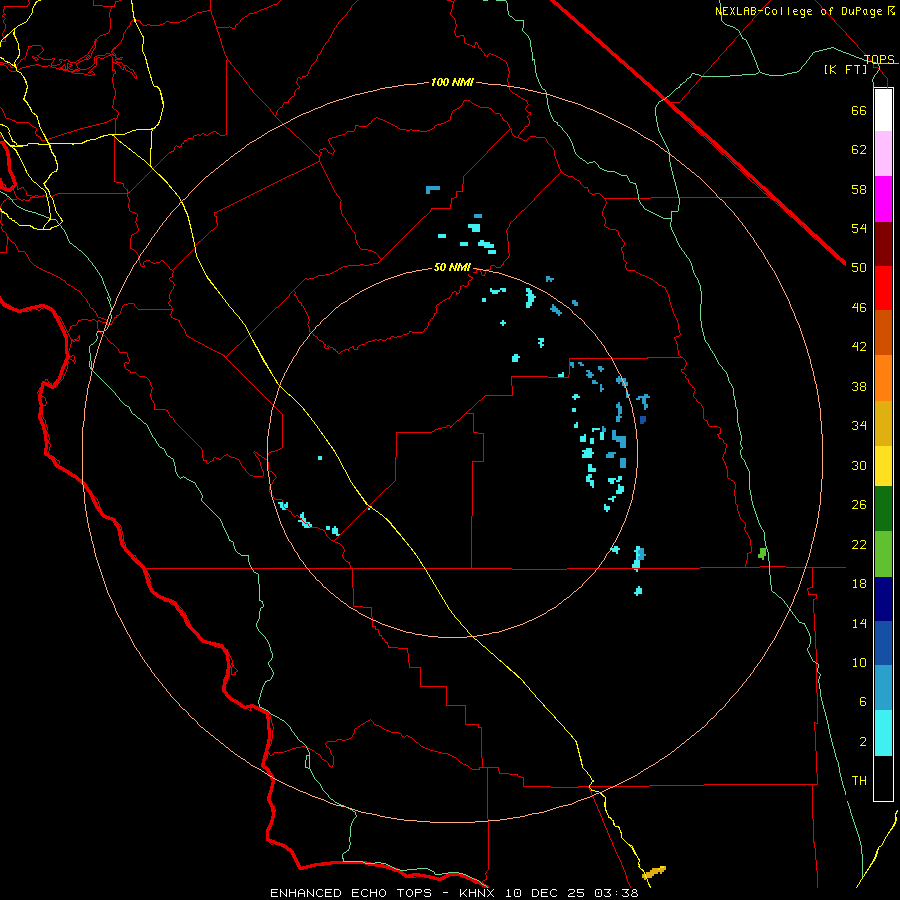
Task: Click the '100 NMI' range ring label
Action: click(x=452, y=82)
